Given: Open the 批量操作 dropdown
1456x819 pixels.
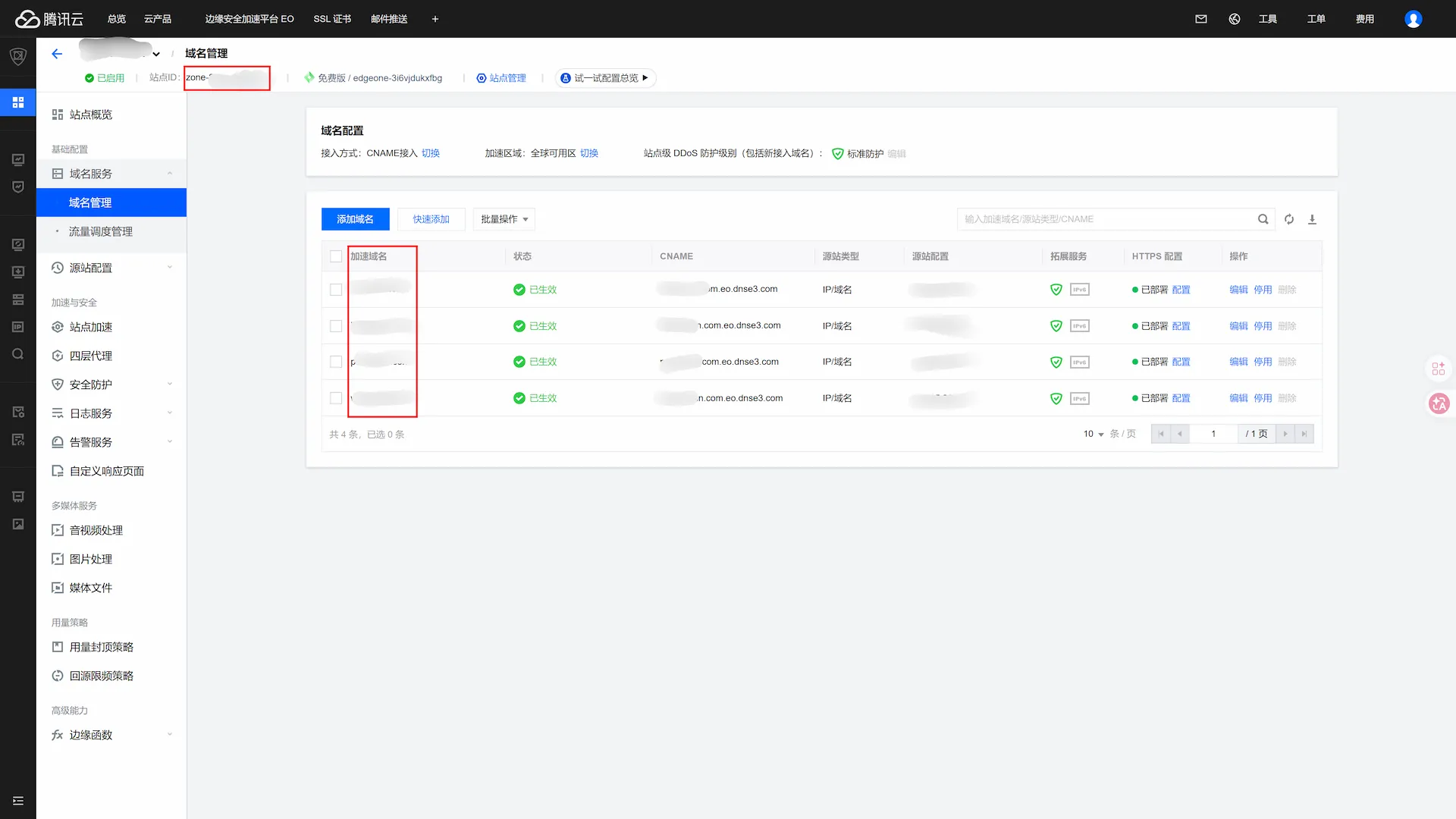Looking at the screenshot, I should tap(504, 219).
